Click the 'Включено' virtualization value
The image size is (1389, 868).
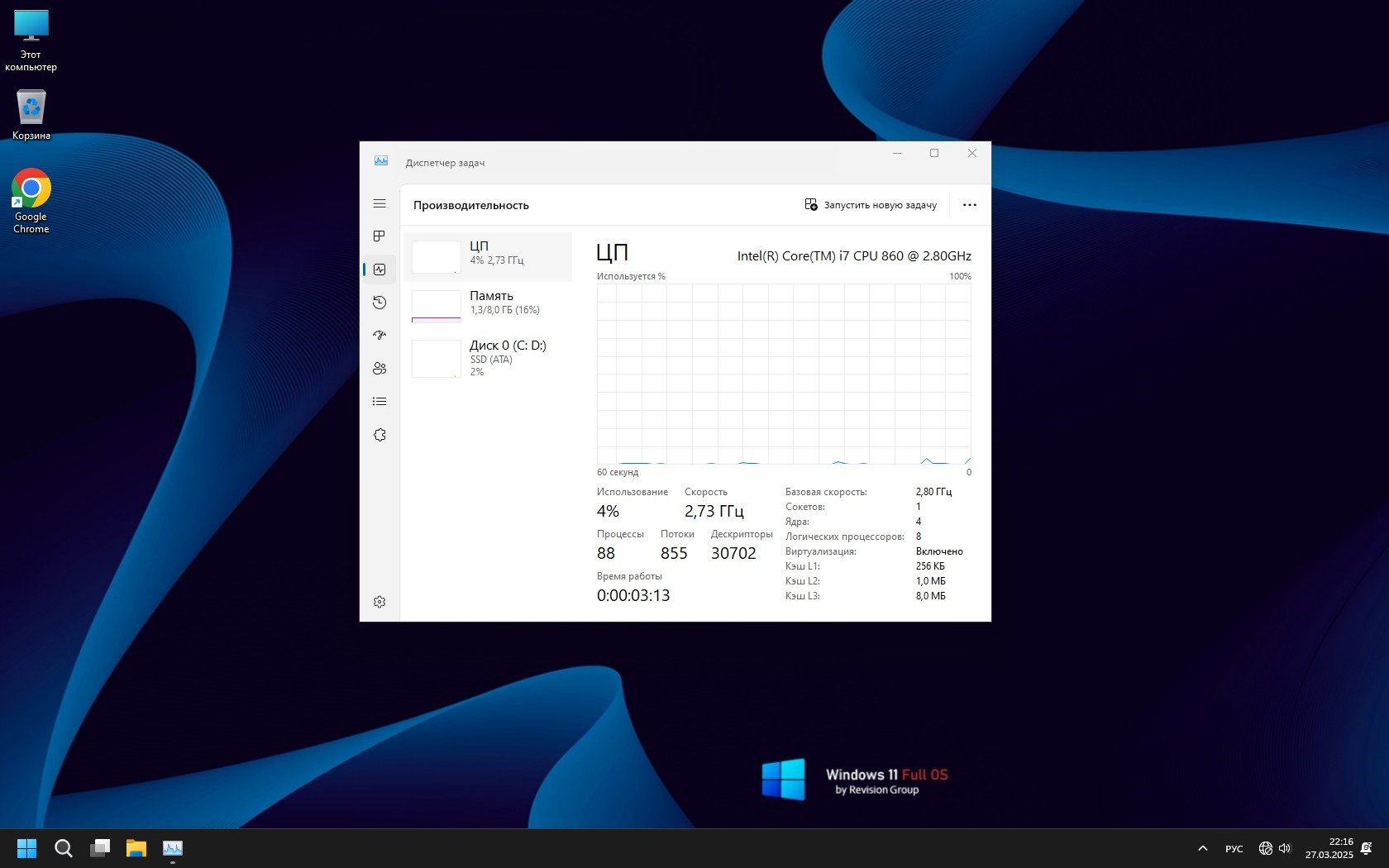939,551
